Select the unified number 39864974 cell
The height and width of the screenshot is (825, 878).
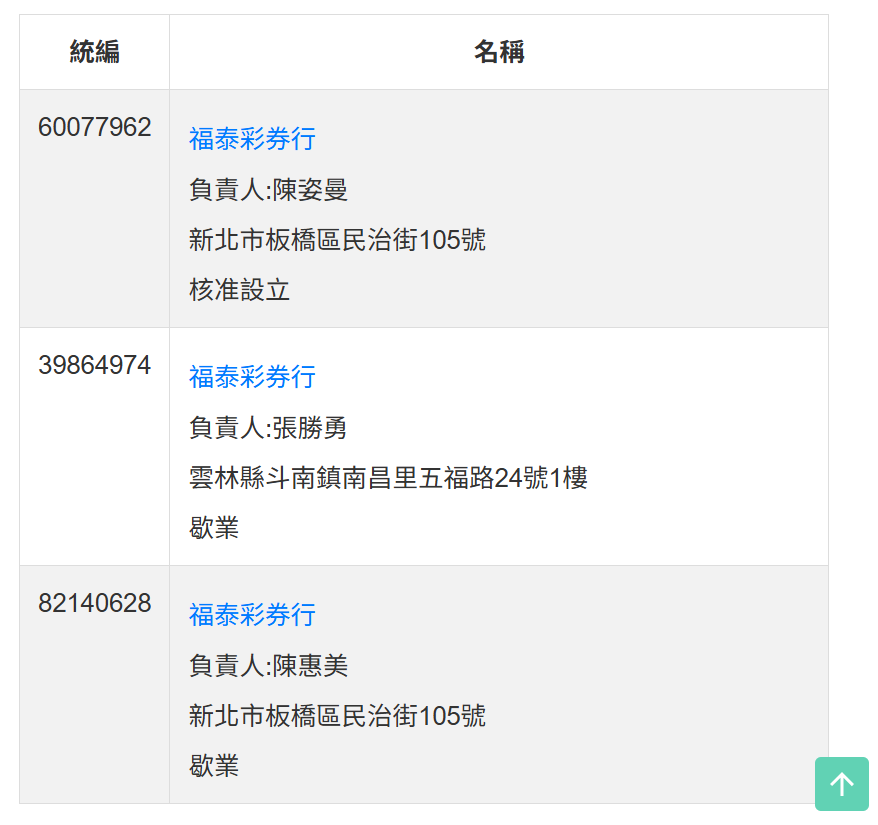click(94, 365)
